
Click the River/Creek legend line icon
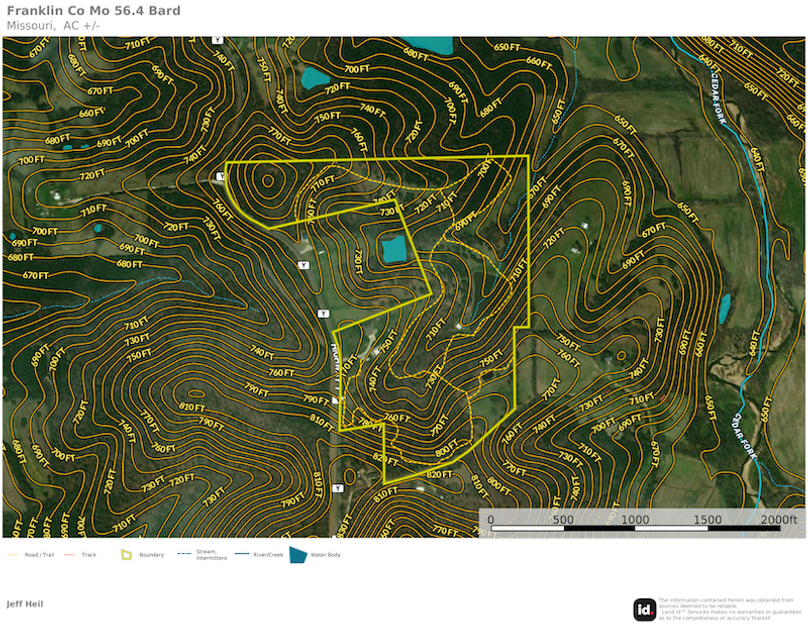(x=241, y=554)
